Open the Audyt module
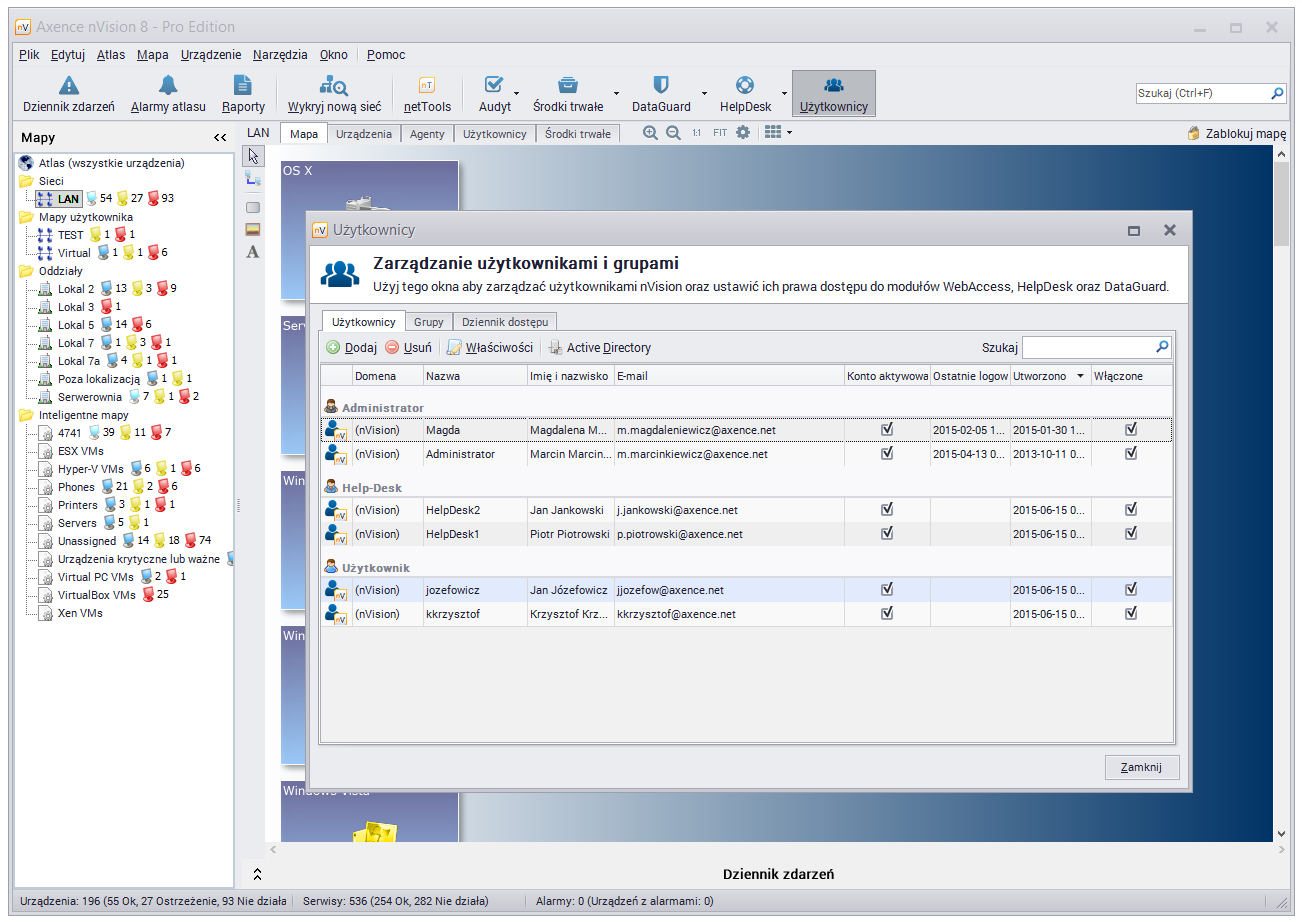Image resolution: width=1302 pixels, height=922 pixels. point(494,94)
